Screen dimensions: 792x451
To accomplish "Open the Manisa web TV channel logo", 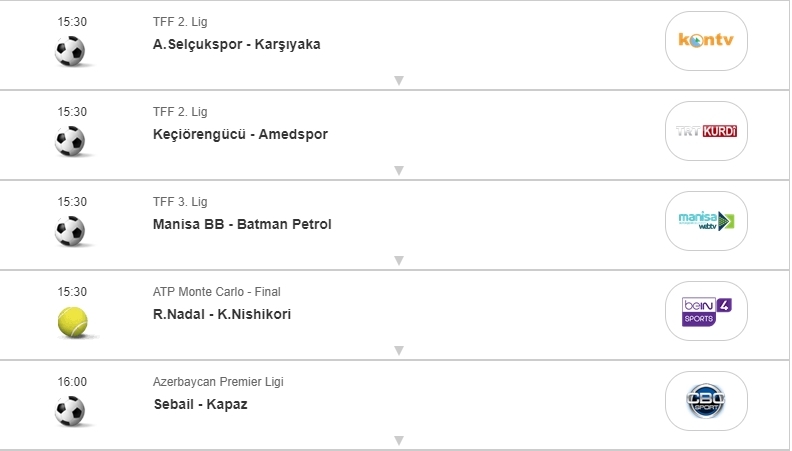I will (x=706, y=221).
